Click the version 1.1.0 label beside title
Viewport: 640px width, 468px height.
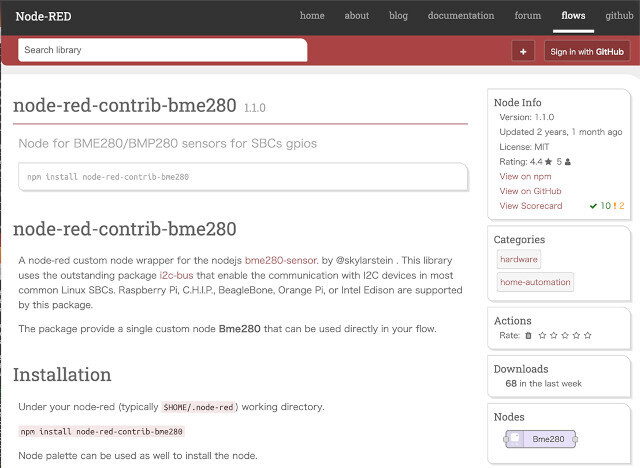255,108
